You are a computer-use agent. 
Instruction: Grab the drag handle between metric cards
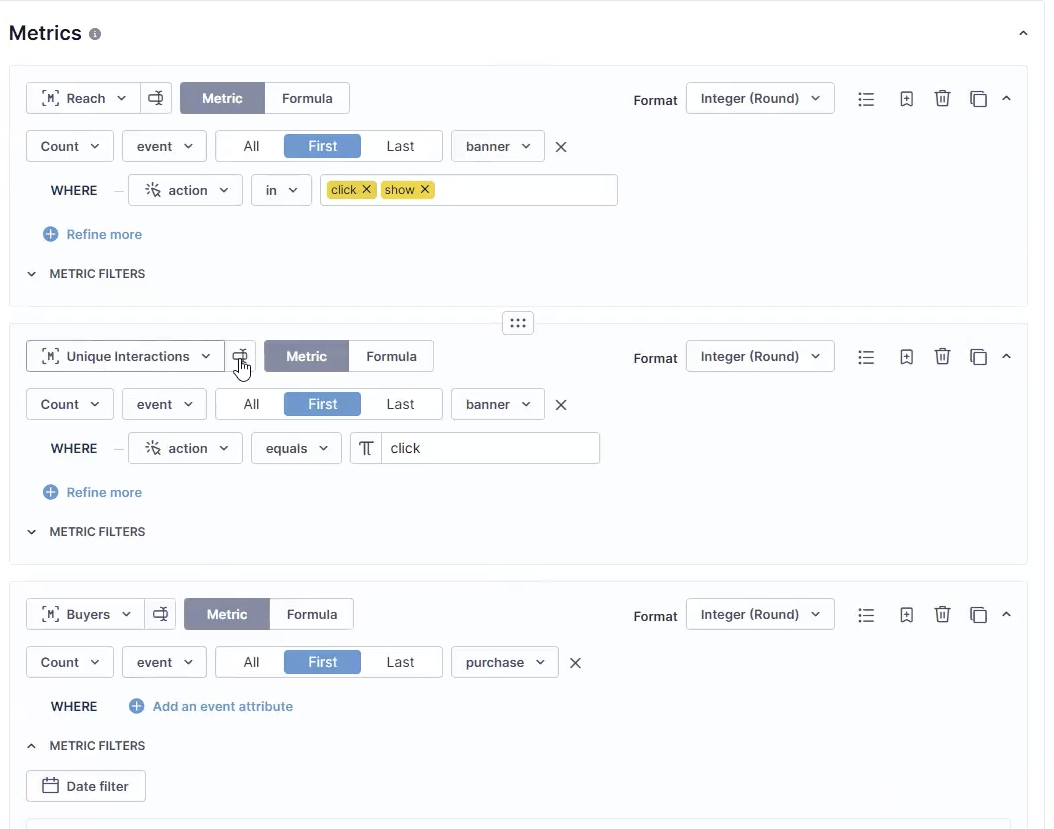point(518,323)
